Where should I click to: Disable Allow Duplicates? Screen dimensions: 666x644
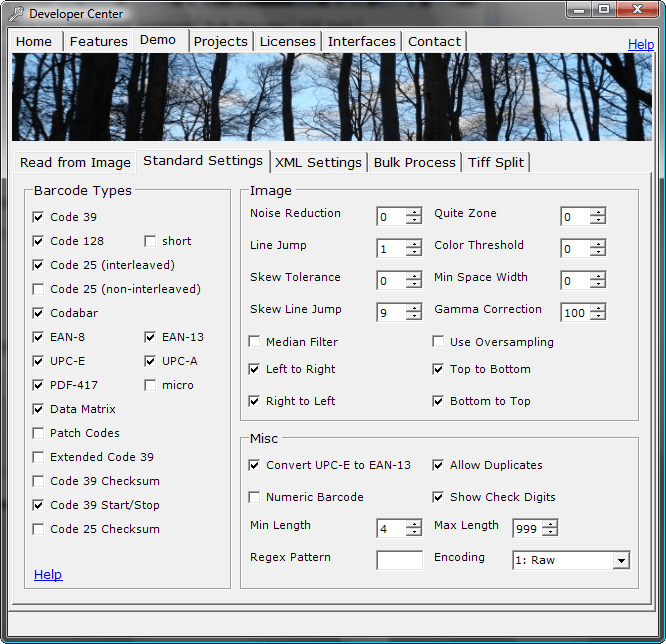[438, 465]
